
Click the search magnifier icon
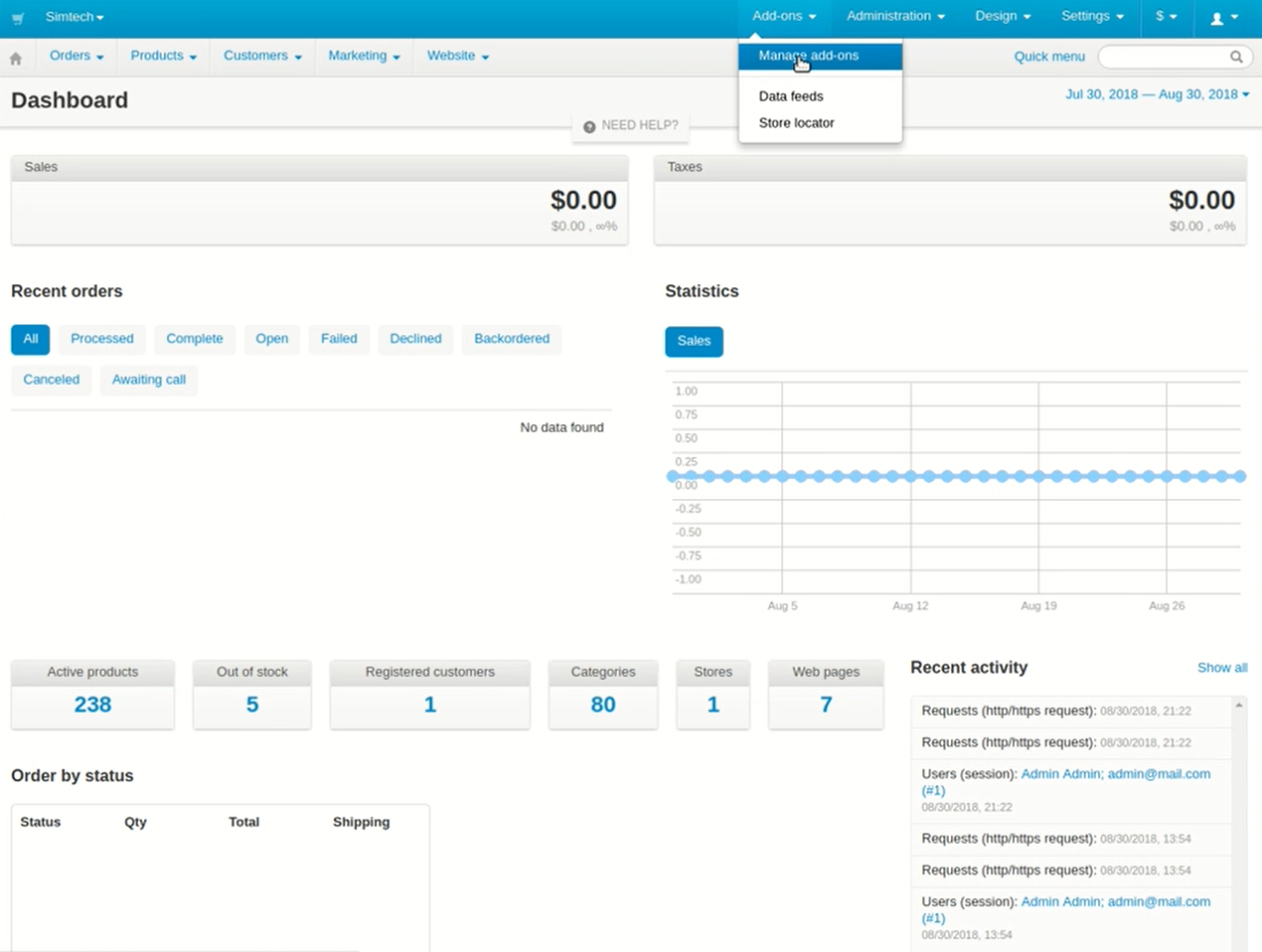pyautogui.click(x=1236, y=57)
